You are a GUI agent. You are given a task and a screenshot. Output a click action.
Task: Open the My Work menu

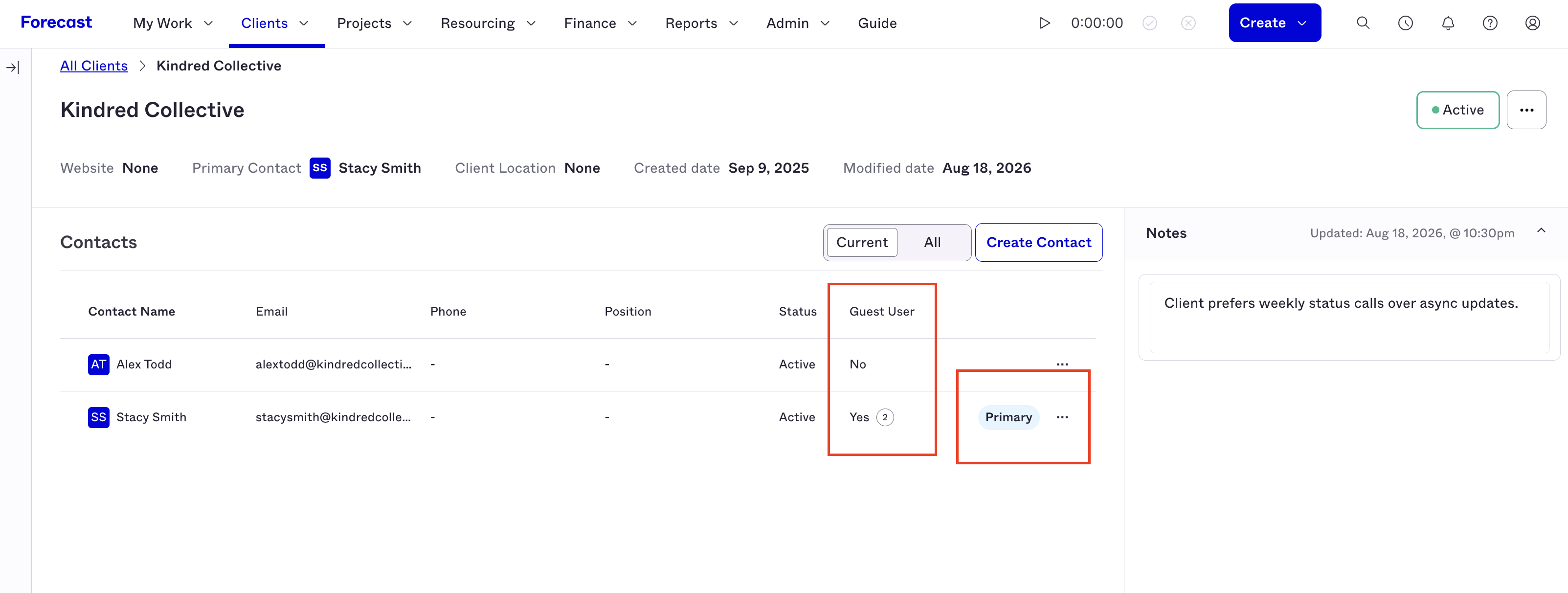click(173, 23)
